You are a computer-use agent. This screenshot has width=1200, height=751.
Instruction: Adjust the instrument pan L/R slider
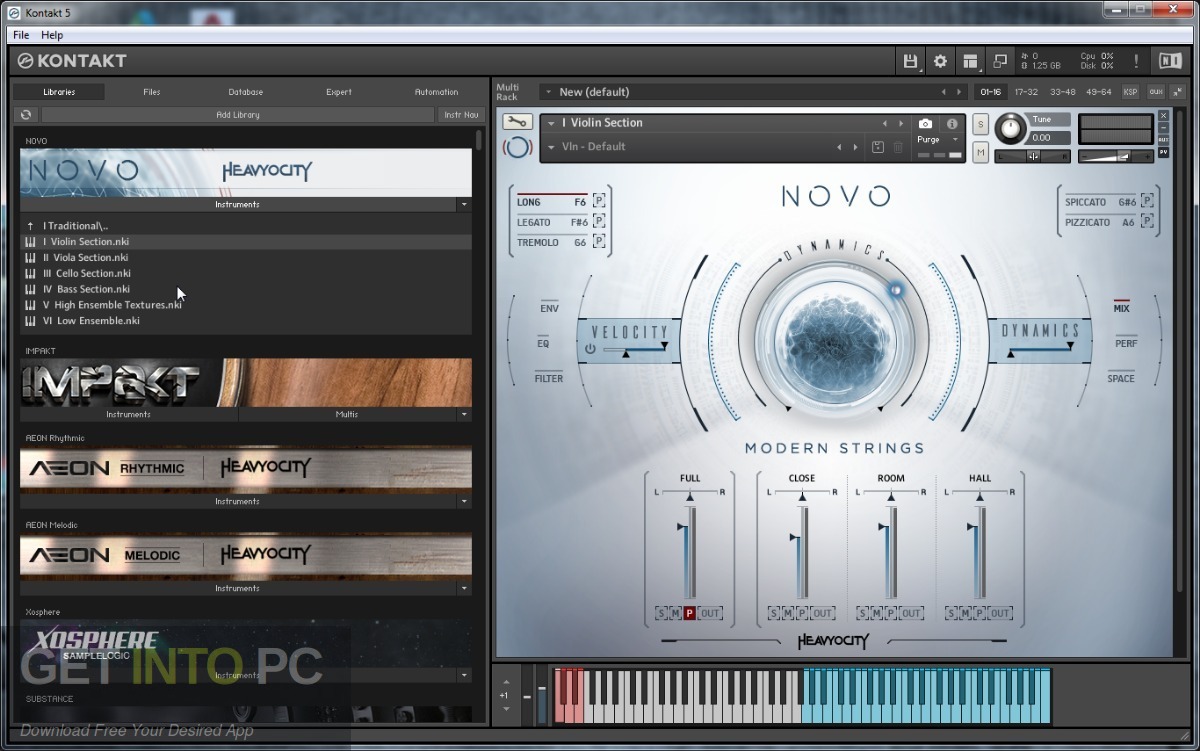coord(1033,156)
